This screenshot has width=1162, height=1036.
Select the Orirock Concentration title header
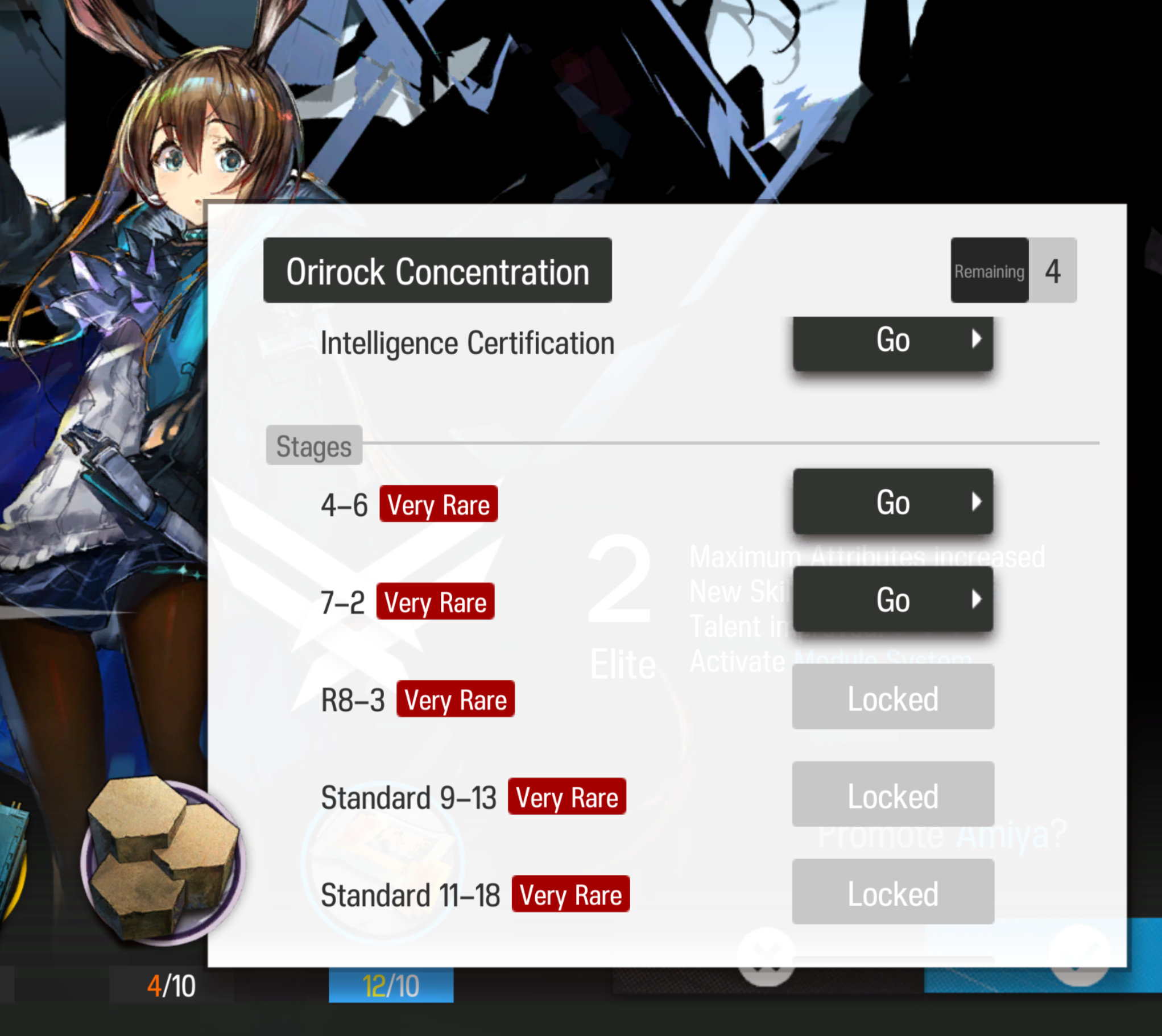(437, 271)
